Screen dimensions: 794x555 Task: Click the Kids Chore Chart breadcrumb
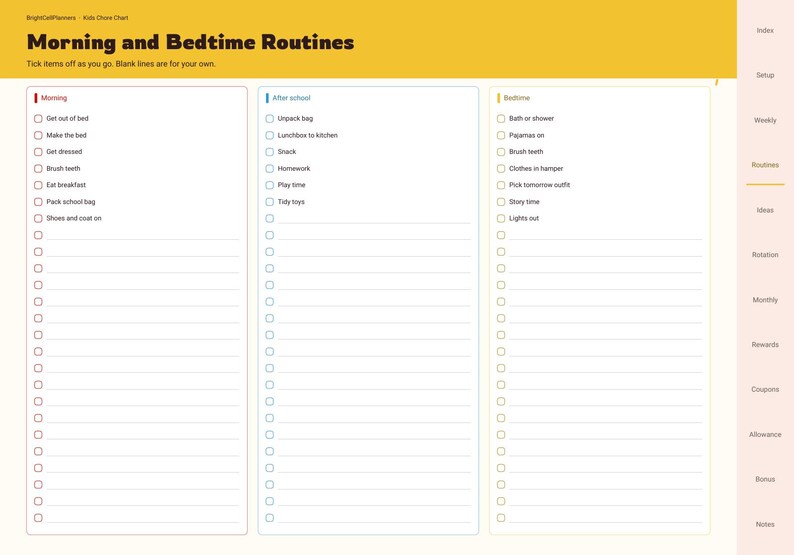point(105,18)
